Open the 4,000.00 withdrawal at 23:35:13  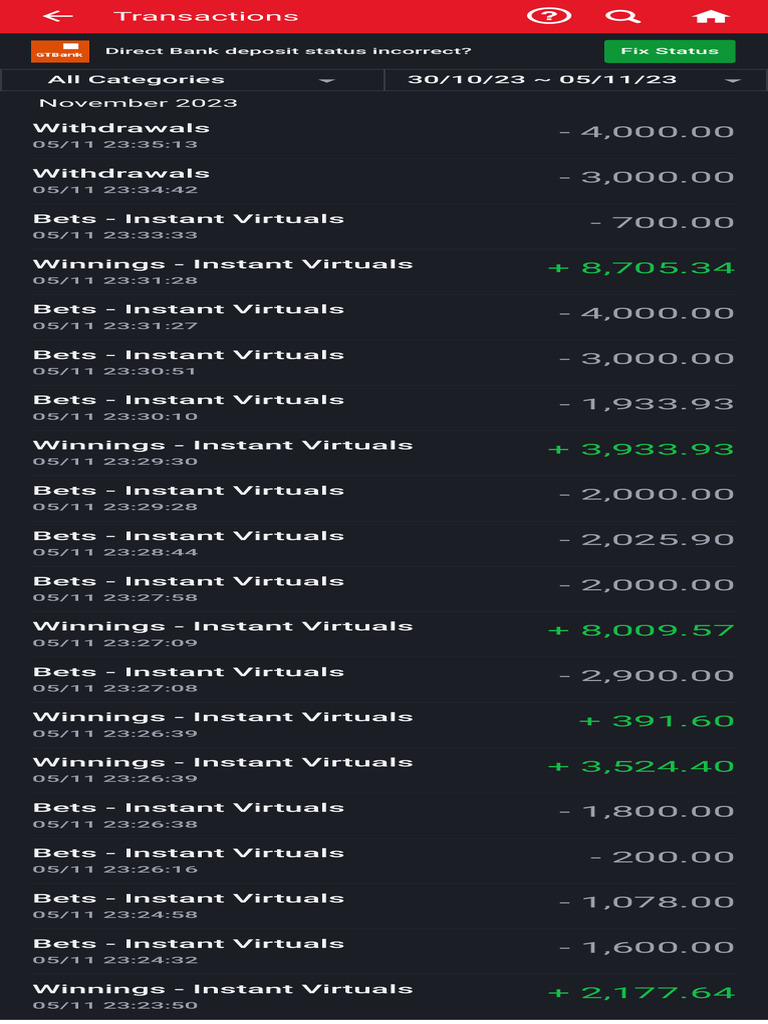coord(384,135)
